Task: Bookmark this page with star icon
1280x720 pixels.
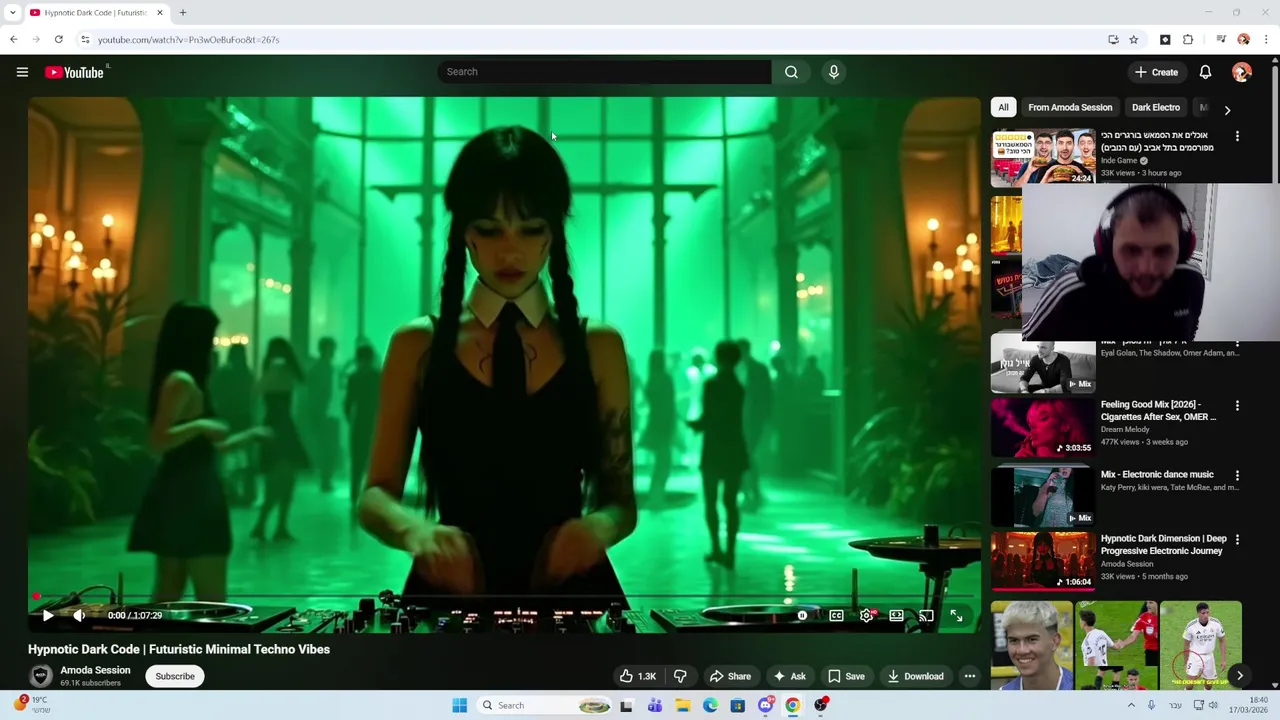Action: 1133,40
